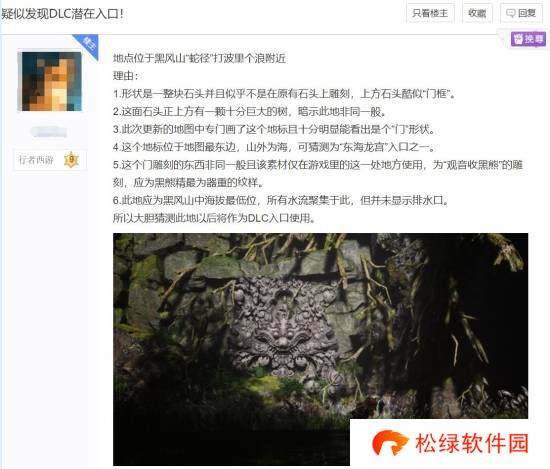Click the 理由 heading line
This screenshot has width=550, height=469.
click(126, 76)
